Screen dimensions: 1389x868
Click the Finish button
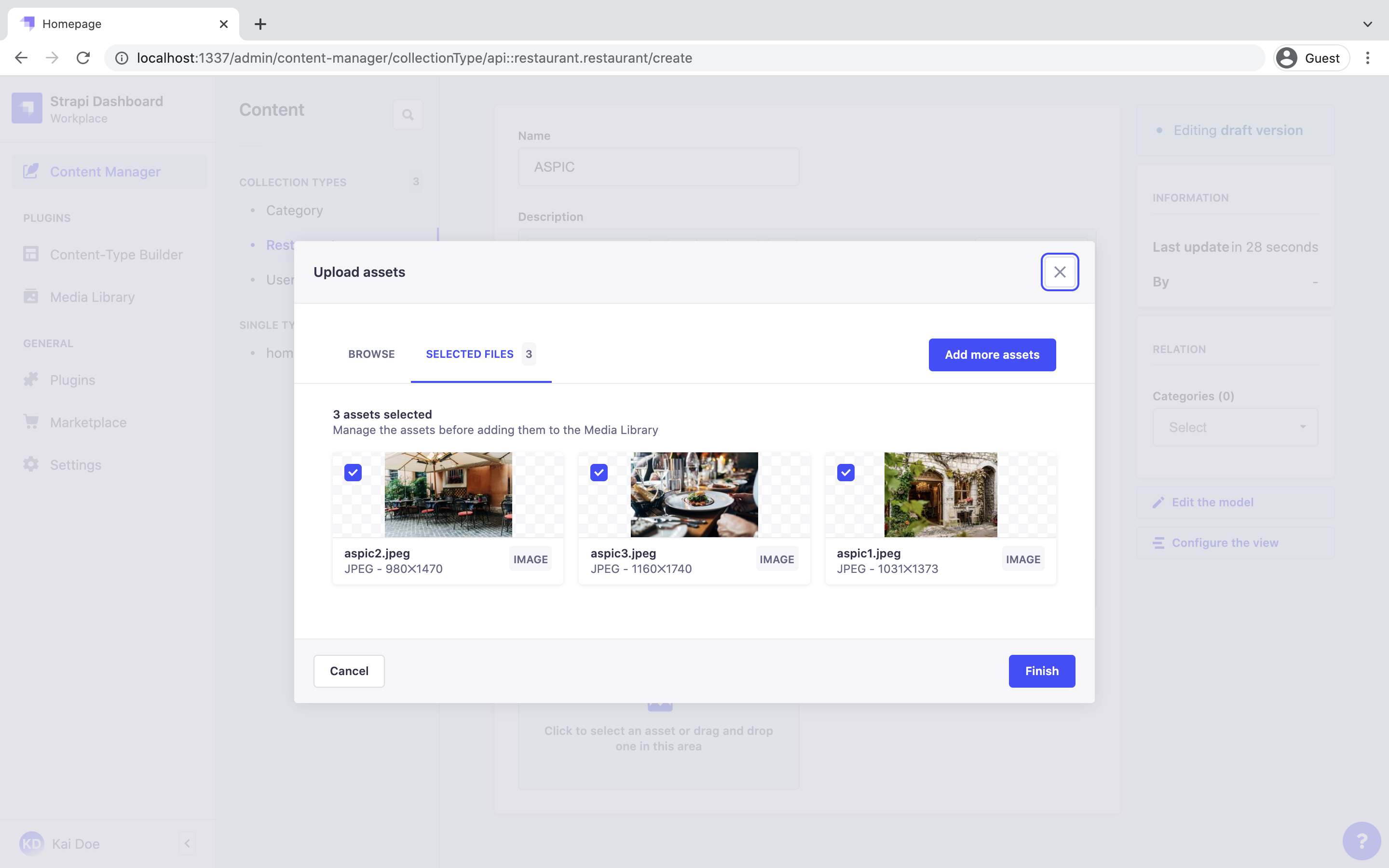point(1042,671)
